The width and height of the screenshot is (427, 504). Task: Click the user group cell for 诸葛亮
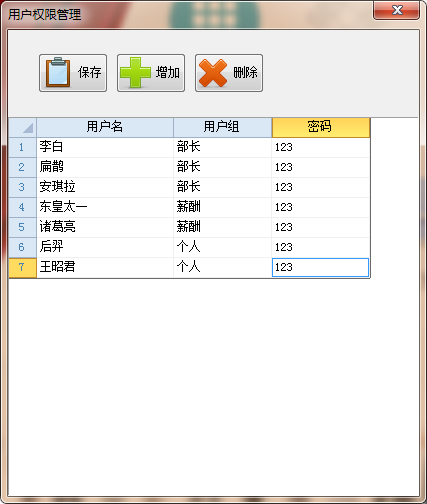coord(222,227)
